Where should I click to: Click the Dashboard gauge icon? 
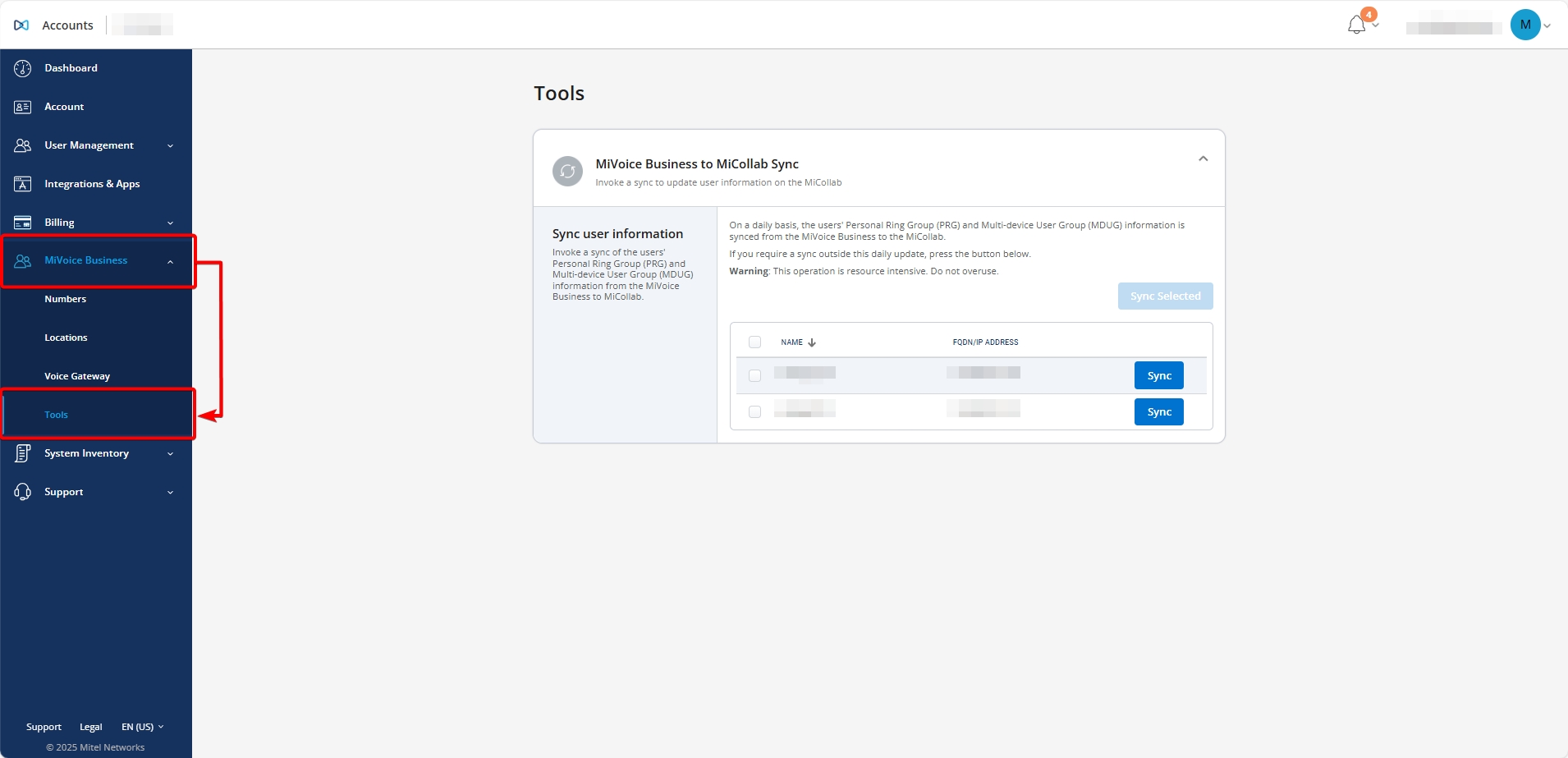23,68
